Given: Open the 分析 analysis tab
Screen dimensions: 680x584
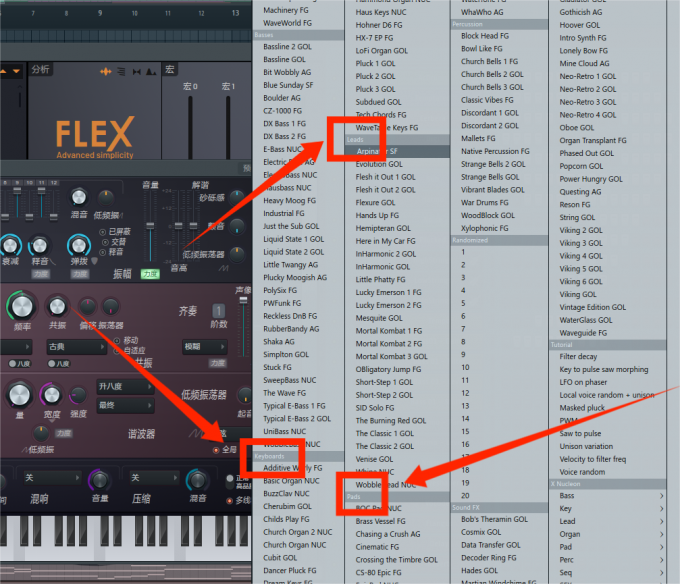Looking at the screenshot, I should pyautogui.click(x=40, y=69).
